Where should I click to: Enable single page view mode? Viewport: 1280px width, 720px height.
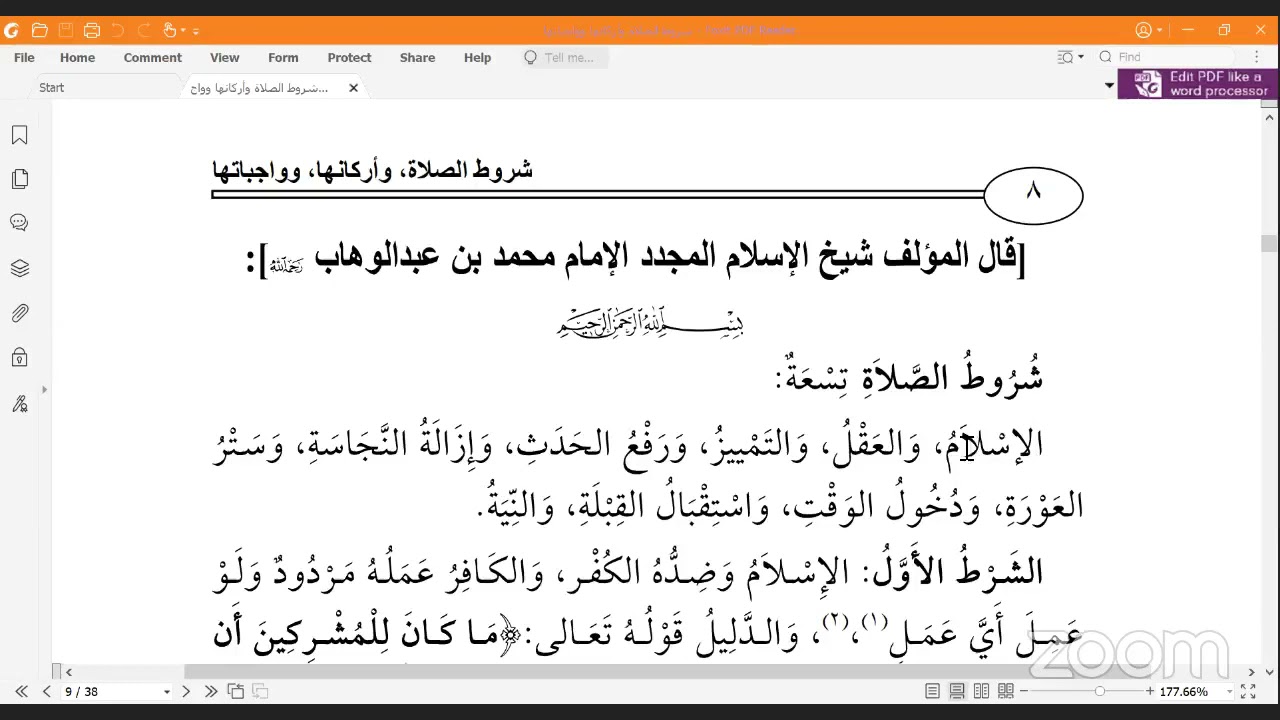click(932, 691)
